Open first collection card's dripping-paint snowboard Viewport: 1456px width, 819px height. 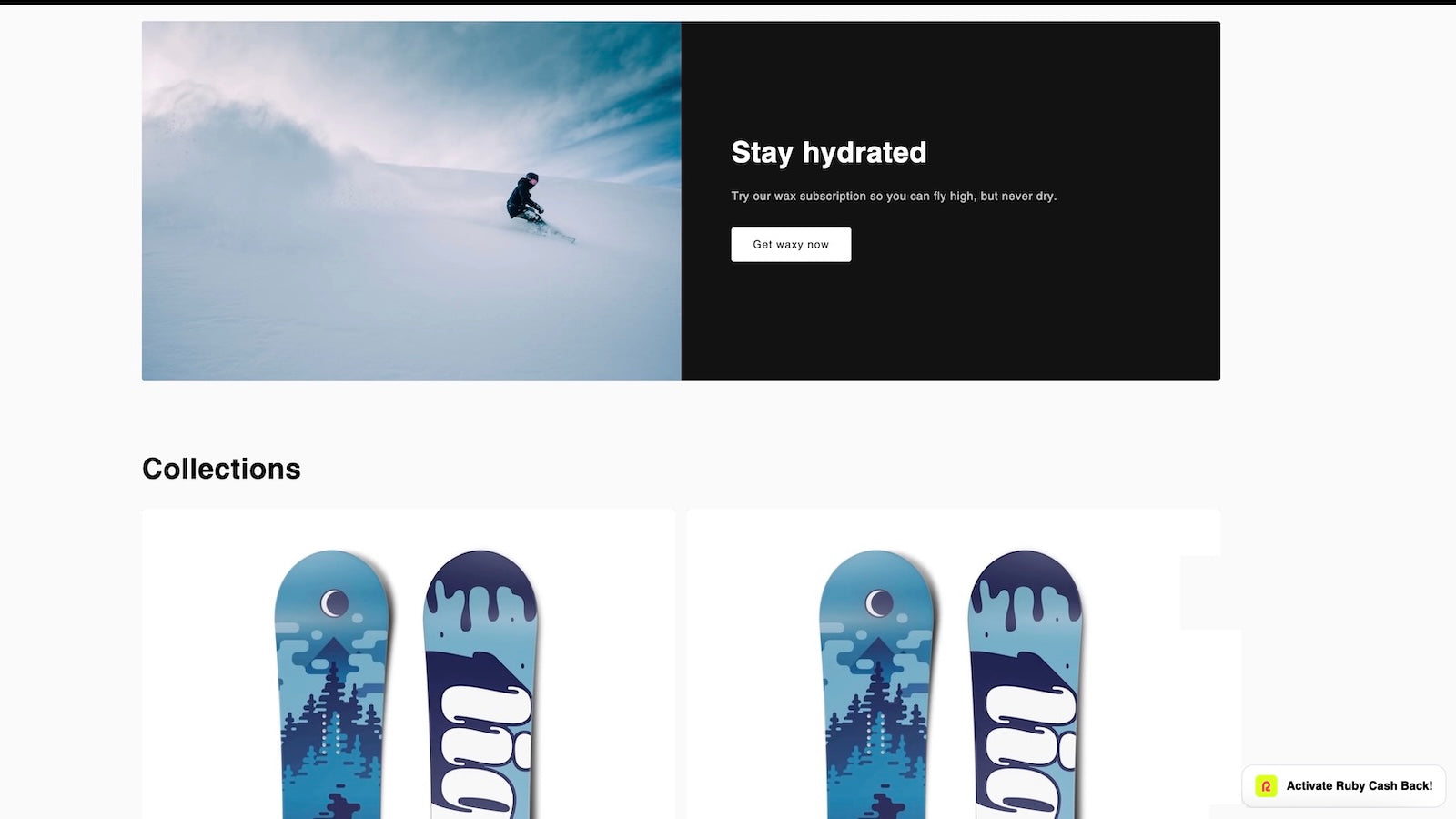(480, 684)
